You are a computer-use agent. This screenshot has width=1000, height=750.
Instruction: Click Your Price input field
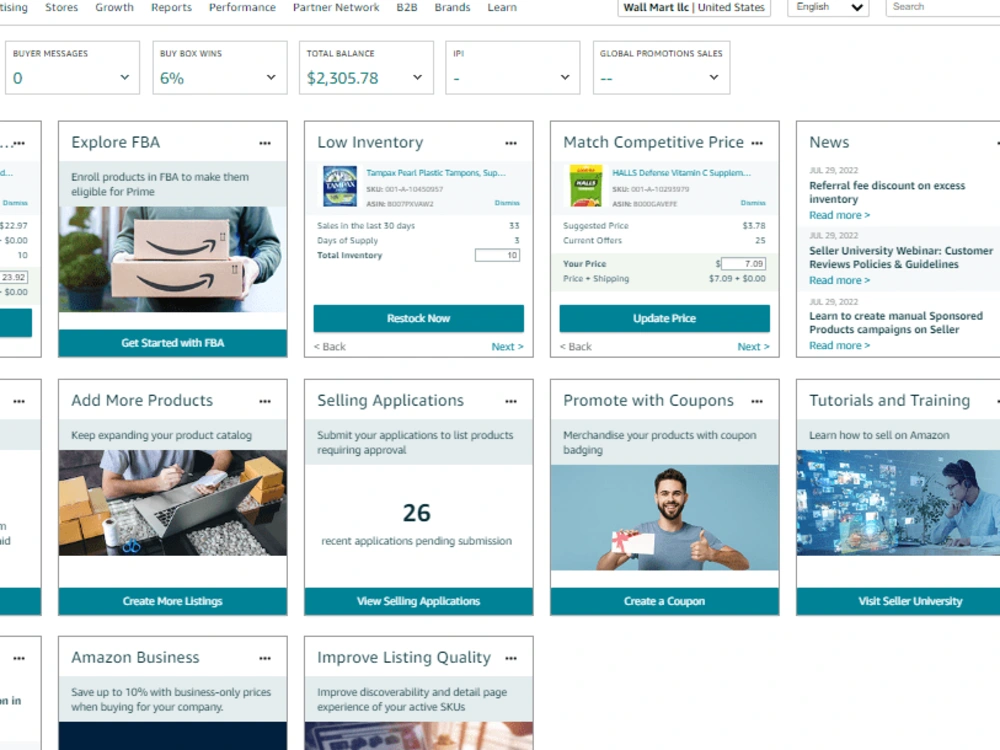click(743, 263)
